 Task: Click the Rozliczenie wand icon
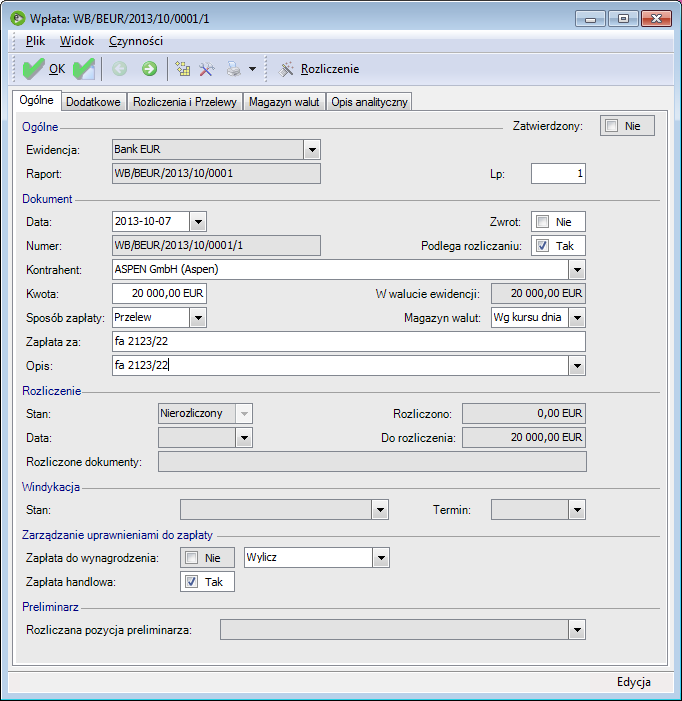[x=286, y=69]
